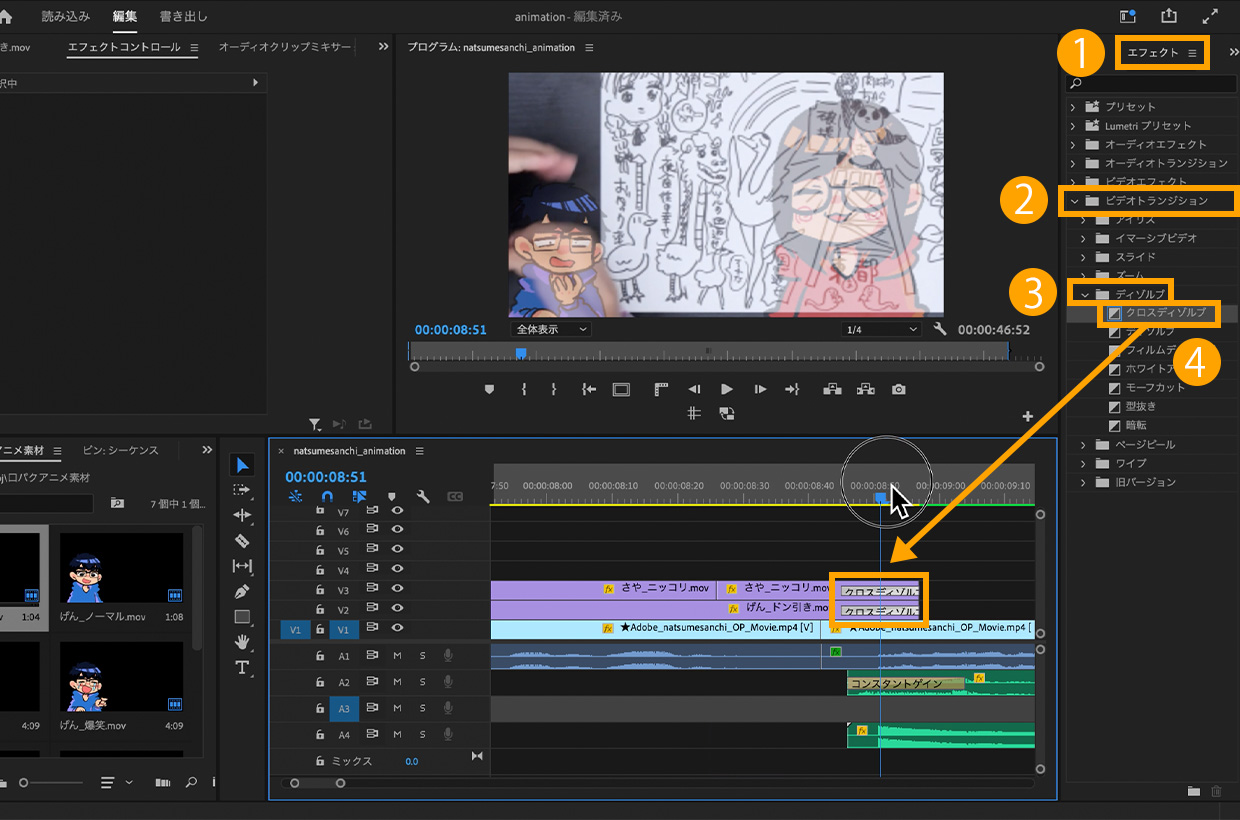
Task: Switch to the 読み込み tab
Action: pyautogui.click(x=66, y=17)
